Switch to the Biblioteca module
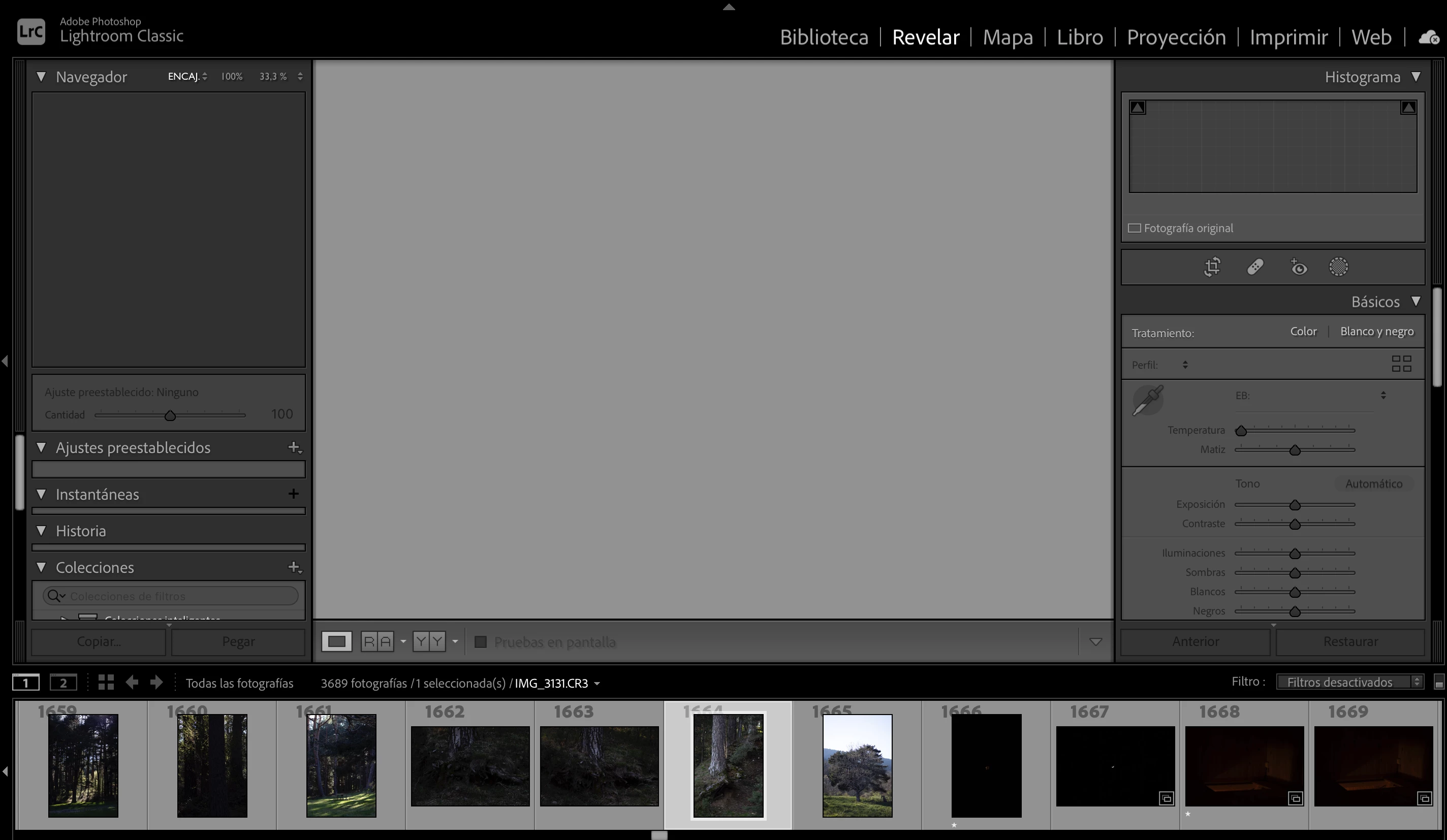Image resolution: width=1447 pixels, height=840 pixels. (824, 37)
